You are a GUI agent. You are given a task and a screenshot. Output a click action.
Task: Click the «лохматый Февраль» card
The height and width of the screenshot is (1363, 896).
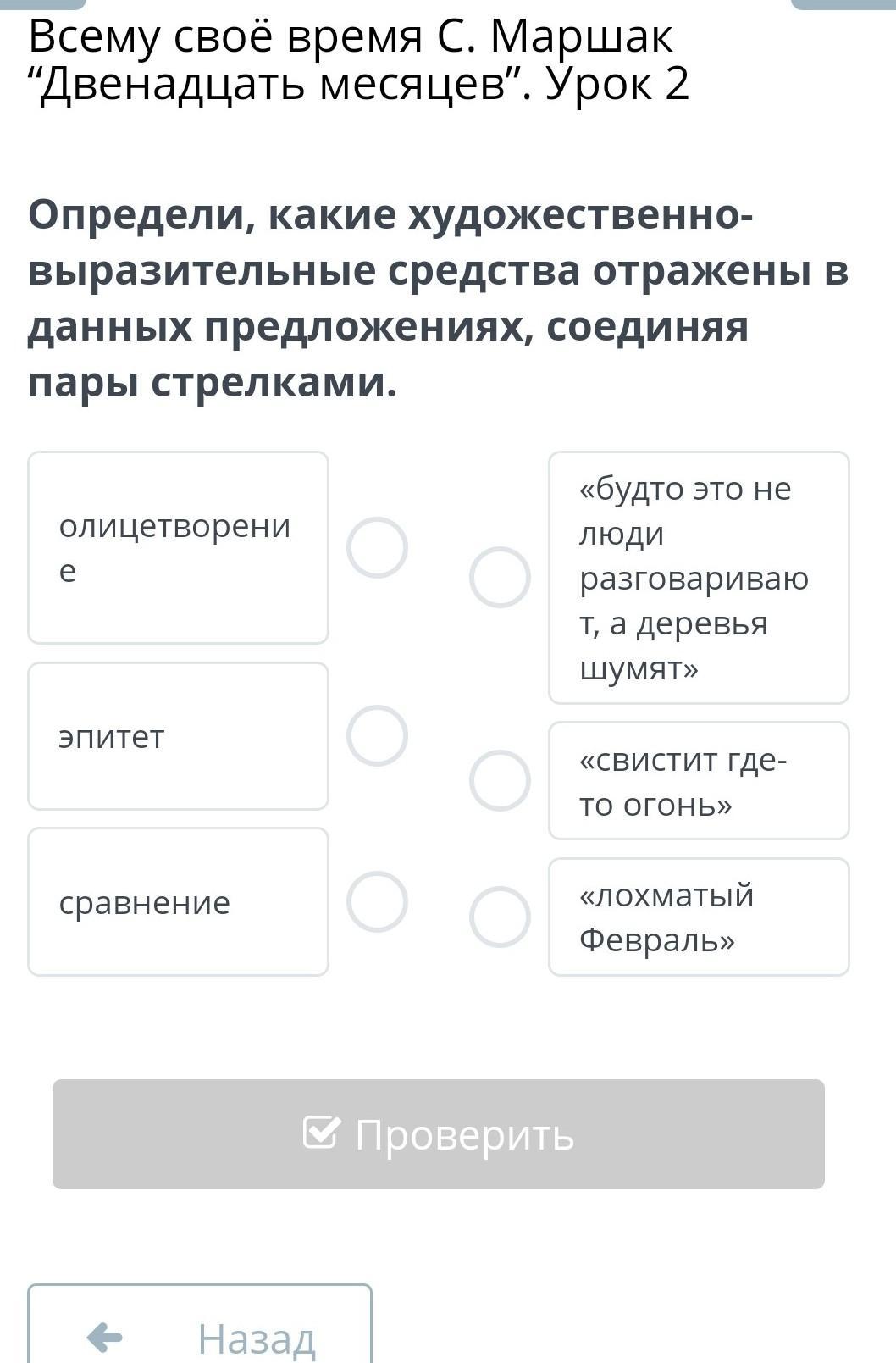[x=699, y=917]
